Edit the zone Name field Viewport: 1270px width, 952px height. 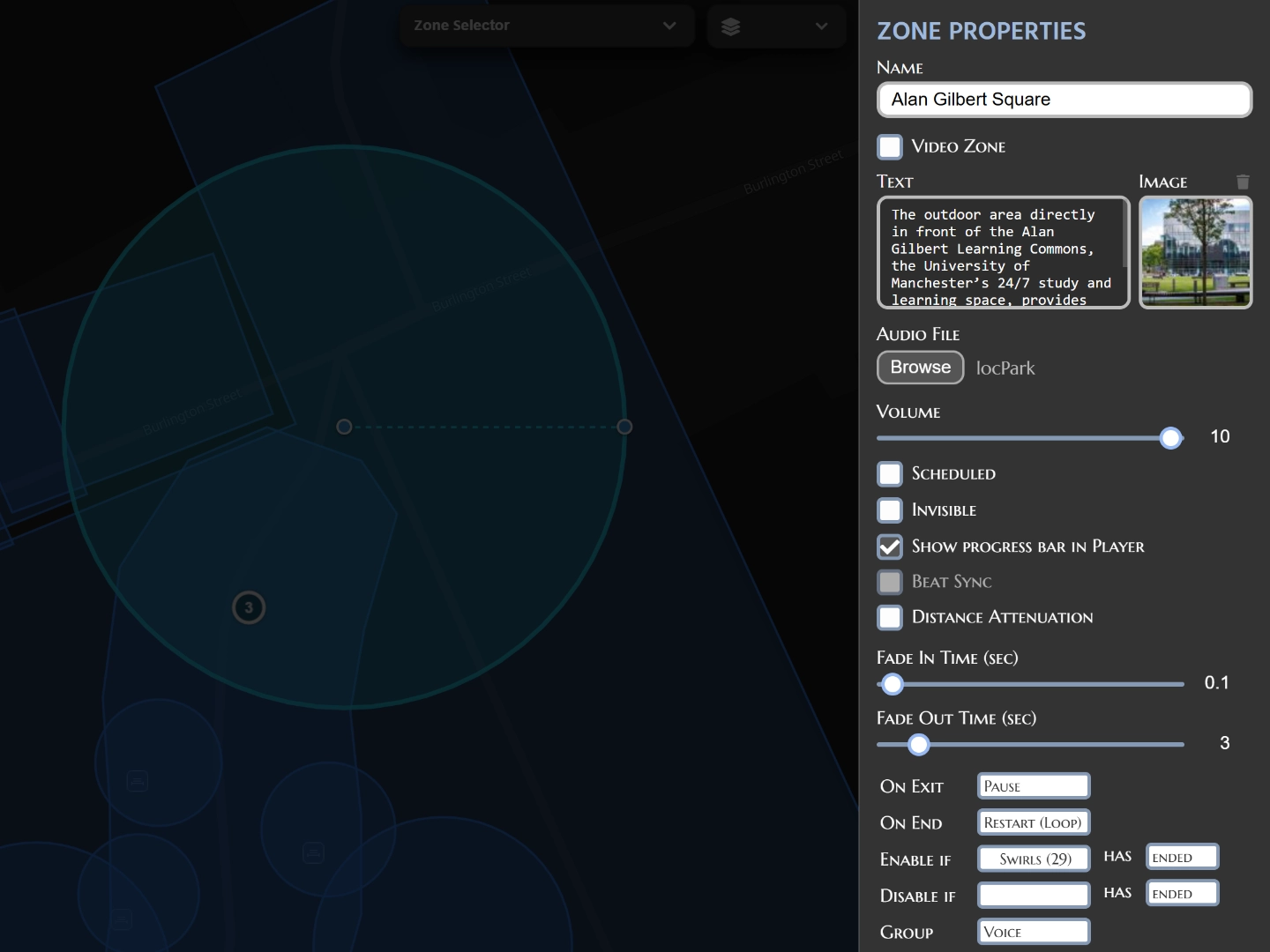click(x=1065, y=100)
